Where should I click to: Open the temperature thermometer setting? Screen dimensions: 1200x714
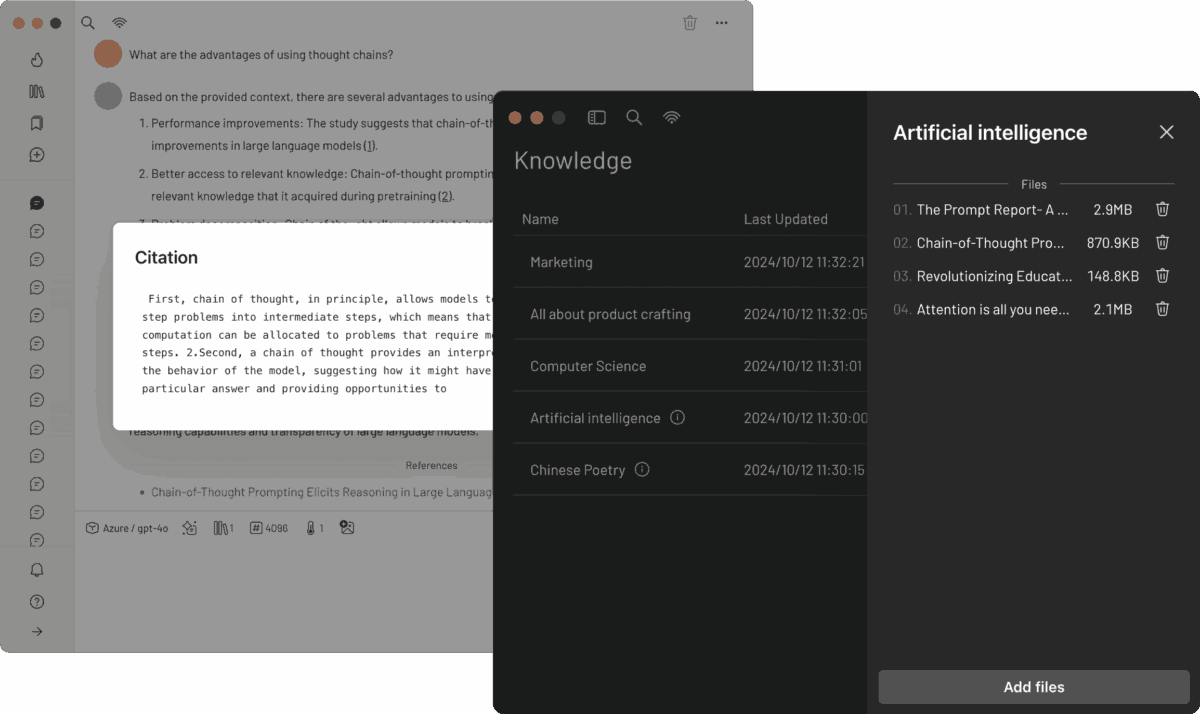pyautogui.click(x=314, y=527)
